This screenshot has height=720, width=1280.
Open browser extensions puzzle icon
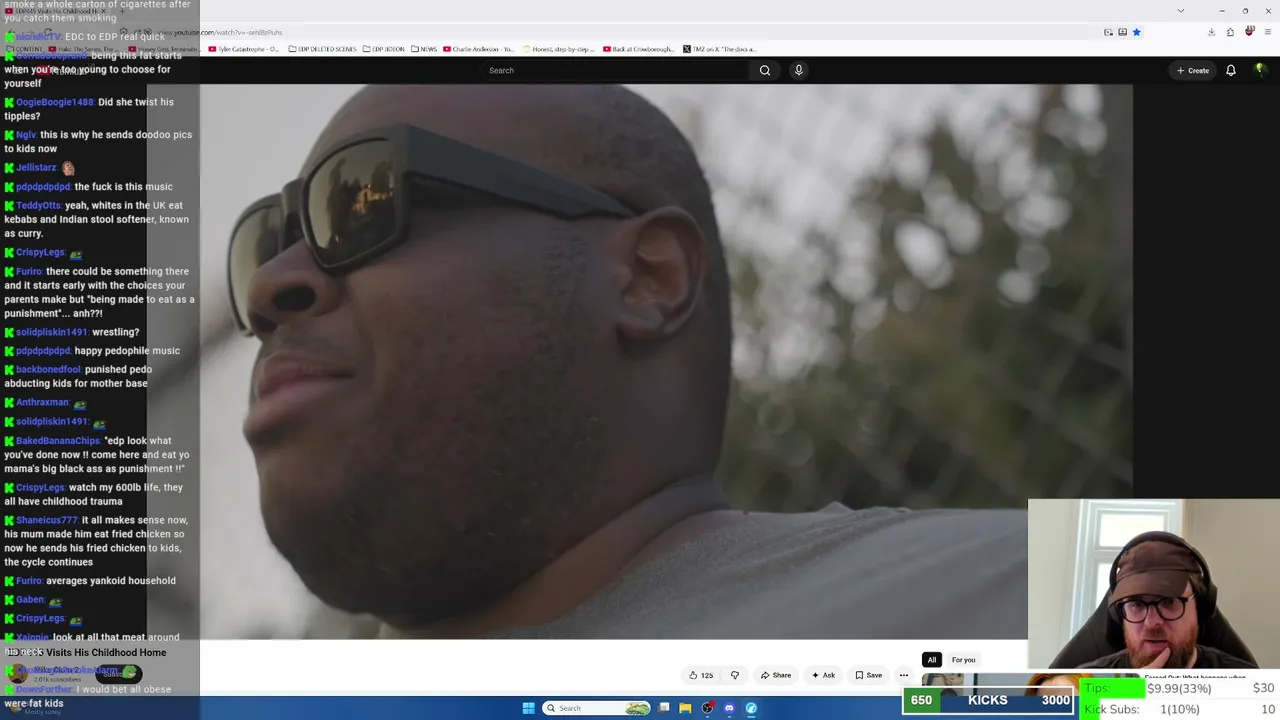(x=1230, y=32)
